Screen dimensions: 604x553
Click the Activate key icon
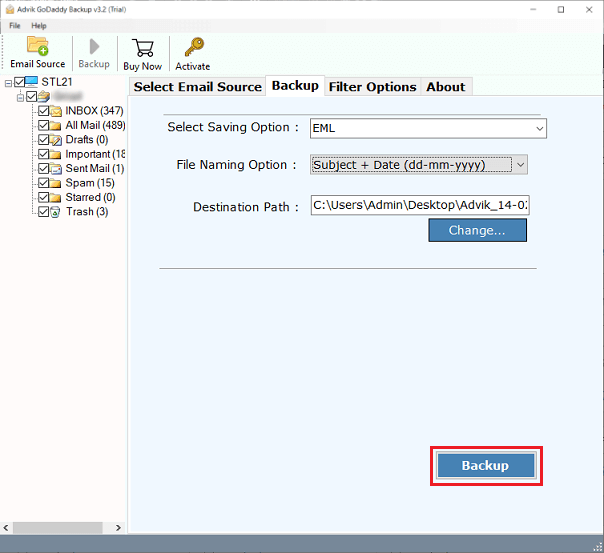pos(194,47)
